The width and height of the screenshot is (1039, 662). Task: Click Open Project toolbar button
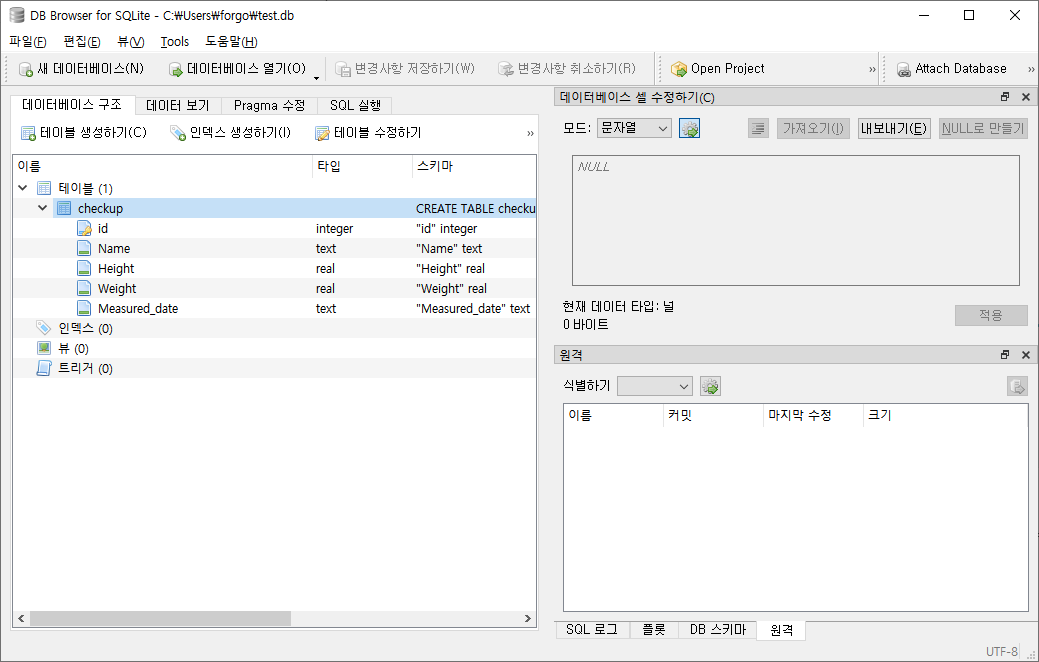point(718,69)
